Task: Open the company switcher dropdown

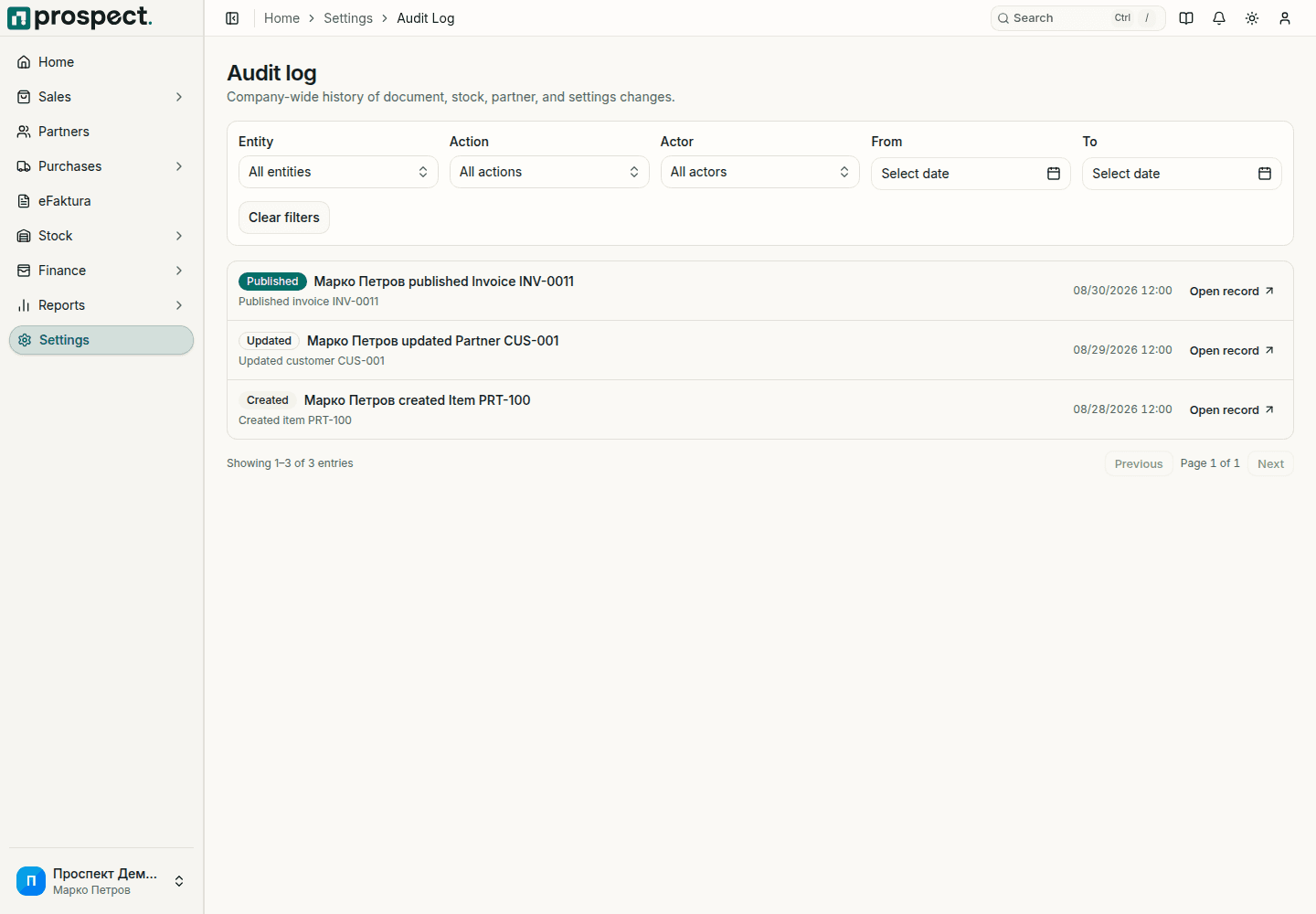Action: 101,881
